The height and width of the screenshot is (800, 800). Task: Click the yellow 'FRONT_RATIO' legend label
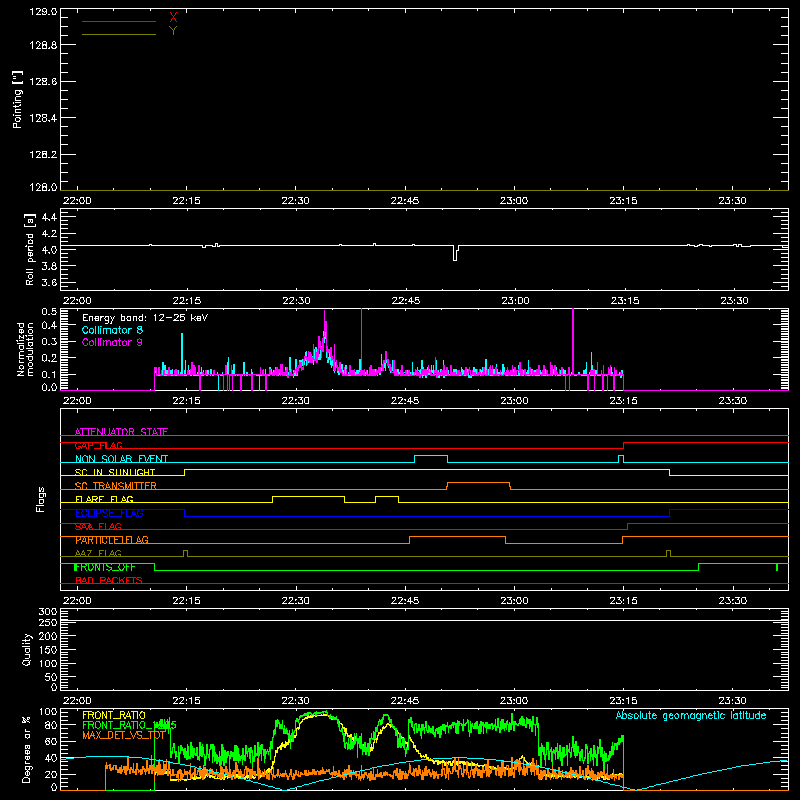114,715
